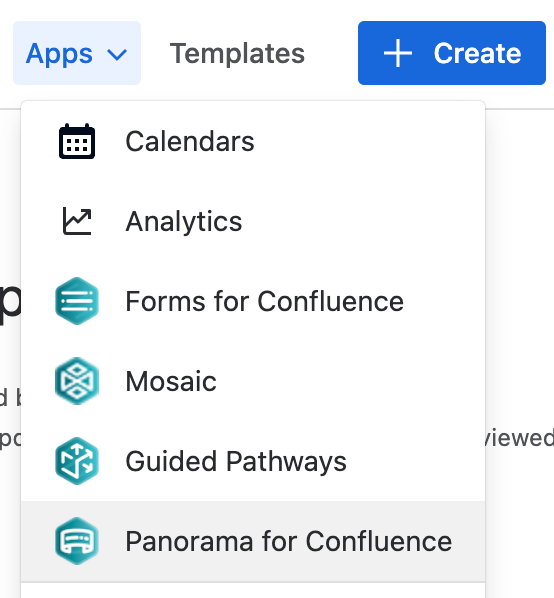Viewport: 554px width, 598px height.
Task: Open Calendars from the Apps menu
Action: coord(253,141)
